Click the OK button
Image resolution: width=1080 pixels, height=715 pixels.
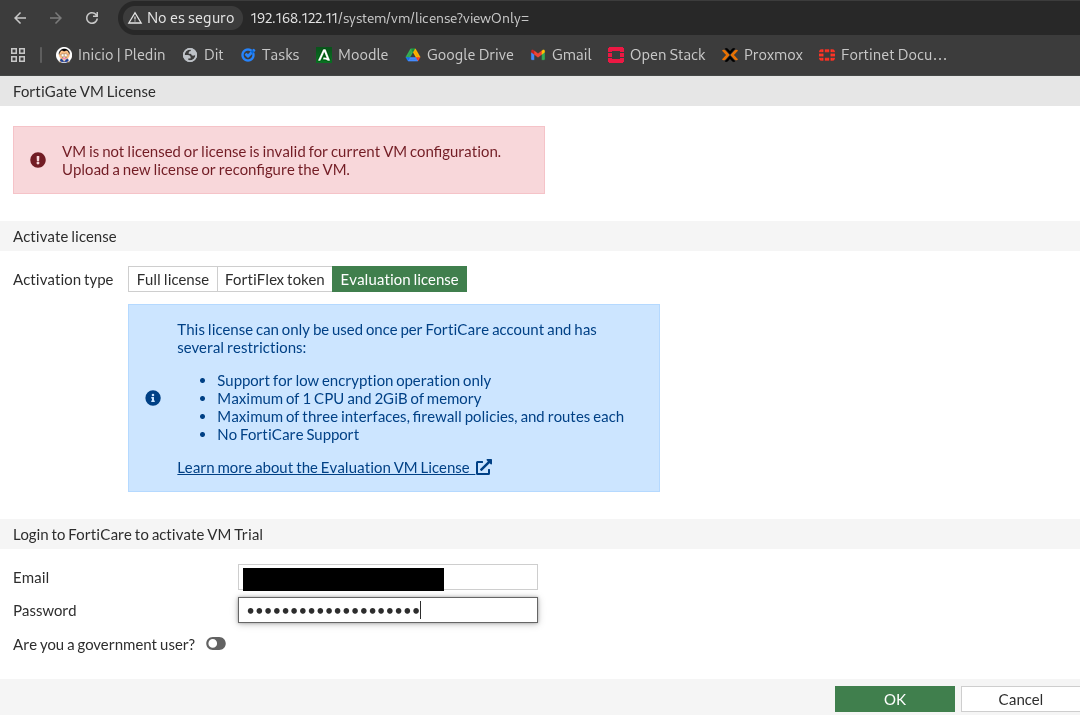point(895,699)
